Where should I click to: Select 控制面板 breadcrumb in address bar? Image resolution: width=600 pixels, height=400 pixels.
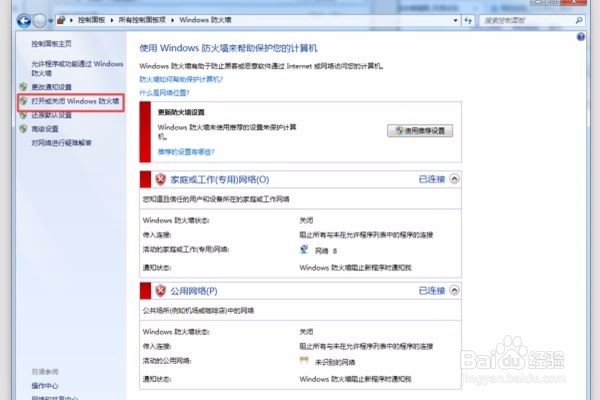[91, 20]
